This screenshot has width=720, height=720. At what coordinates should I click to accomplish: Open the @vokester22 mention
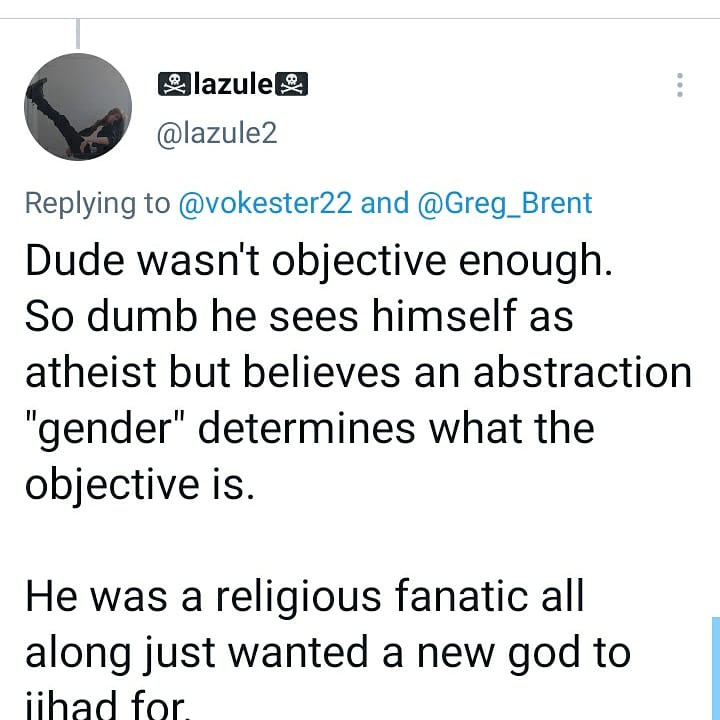coord(264,203)
